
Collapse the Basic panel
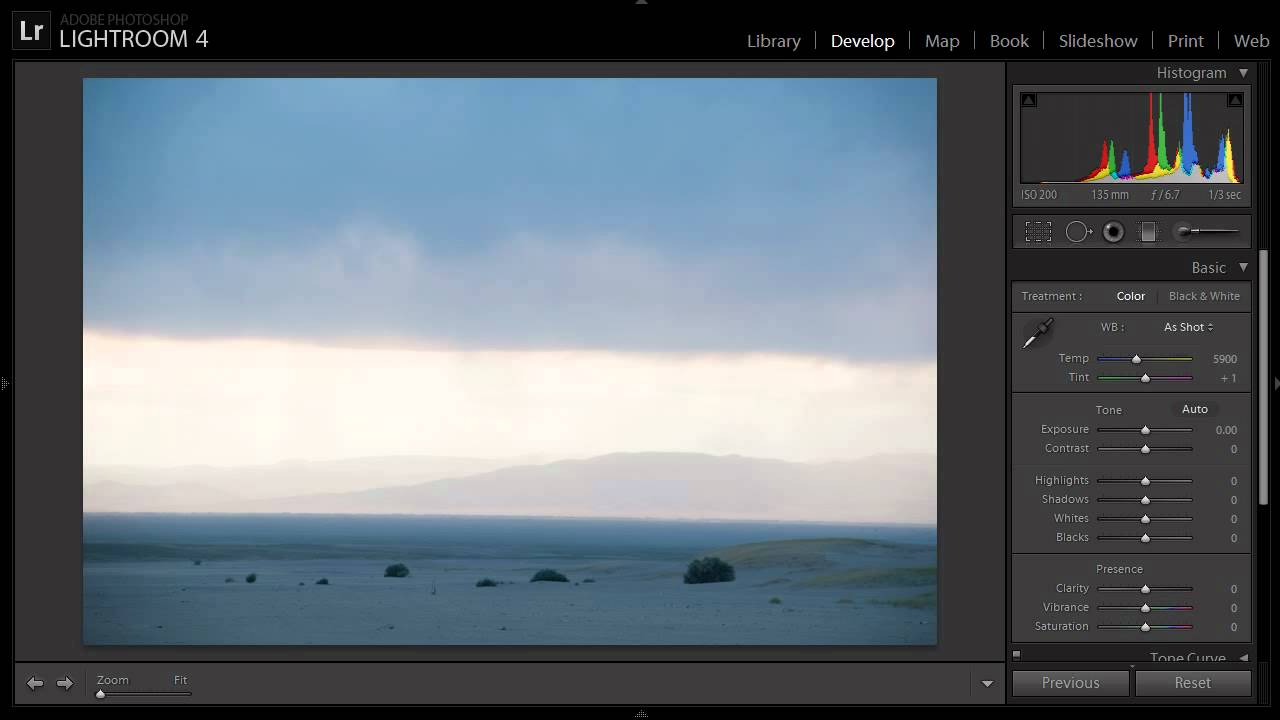[1244, 268]
